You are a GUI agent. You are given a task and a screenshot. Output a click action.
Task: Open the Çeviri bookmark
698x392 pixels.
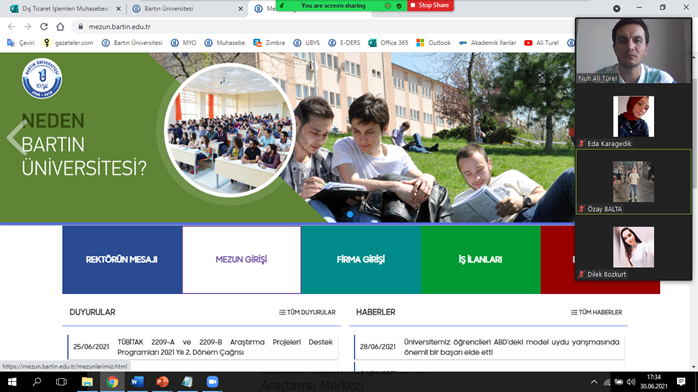(x=21, y=43)
